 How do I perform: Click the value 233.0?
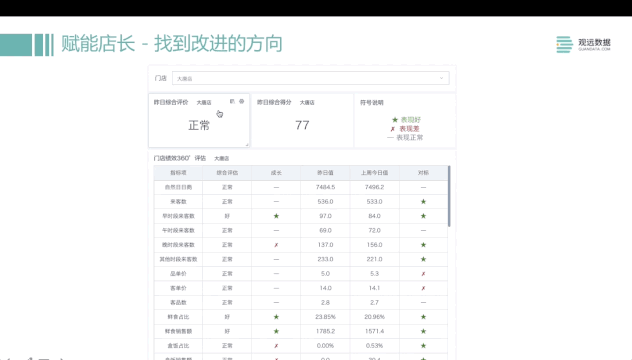[x=325, y=259]
